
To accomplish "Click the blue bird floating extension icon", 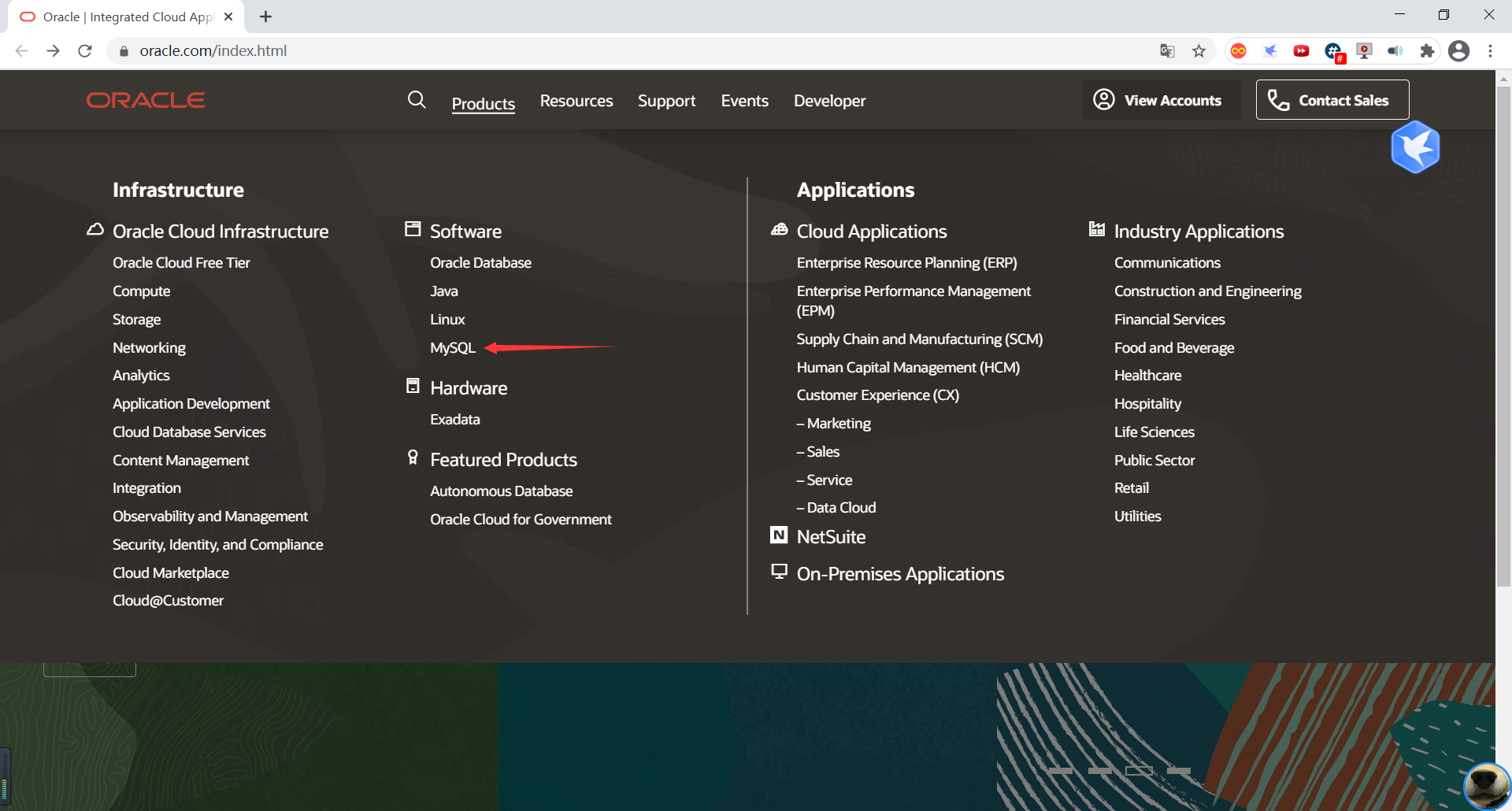I will pyautogui.click(x=1415, y=146).
